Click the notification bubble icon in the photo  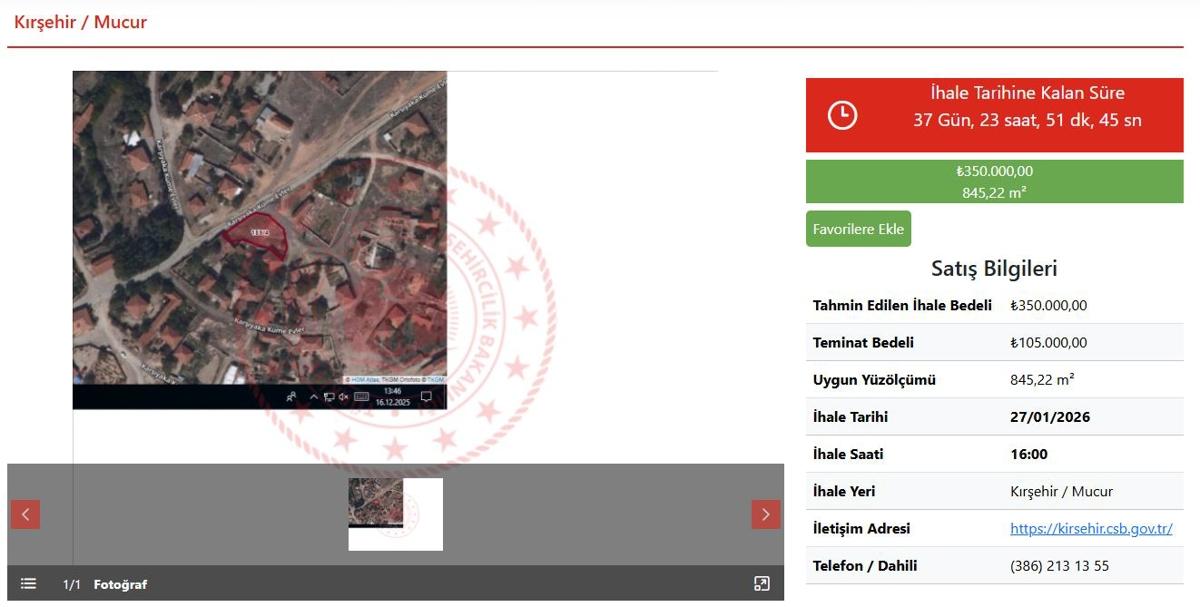pos(426,397)
